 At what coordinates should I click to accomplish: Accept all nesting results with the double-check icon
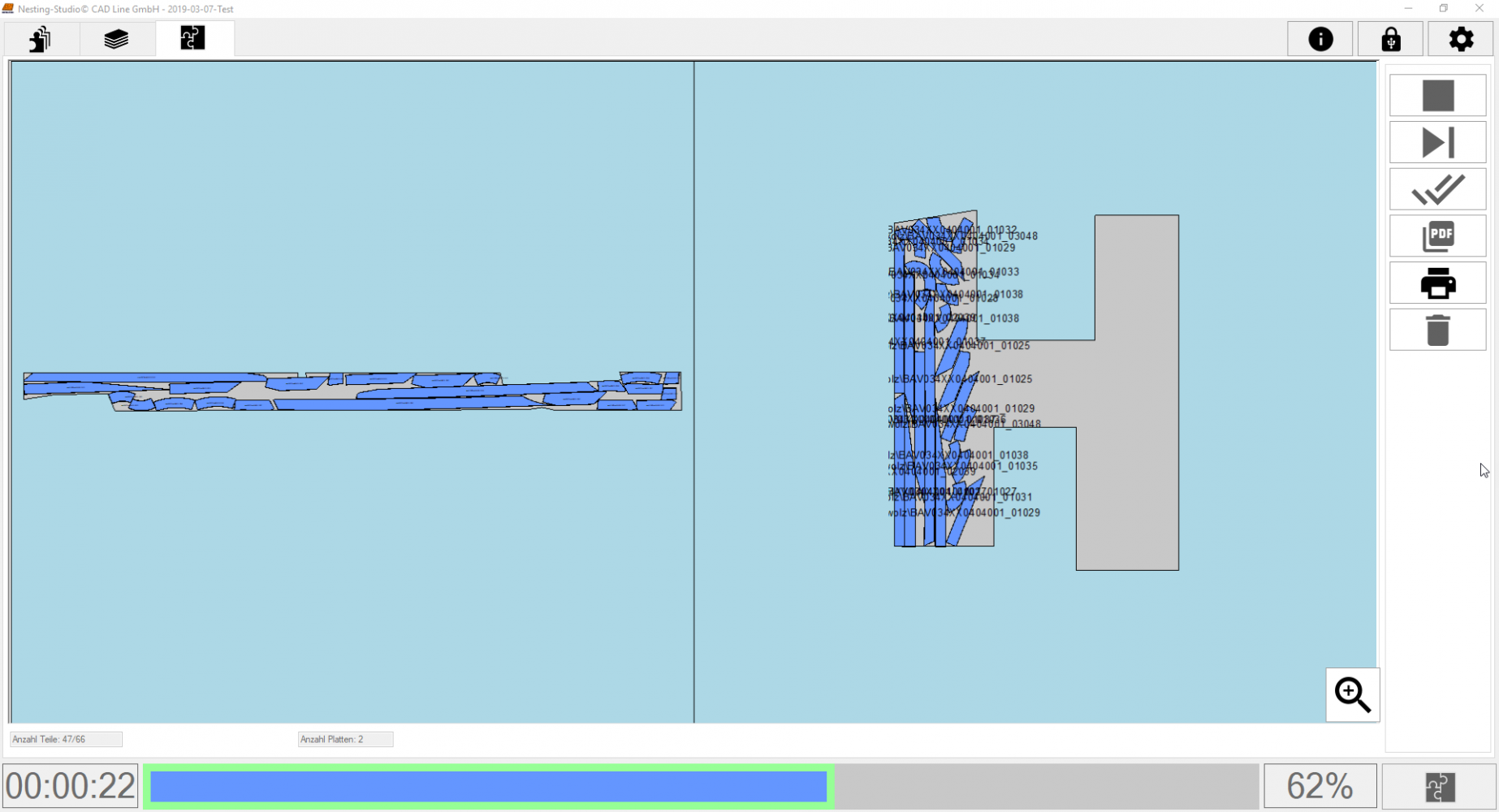(1437, 189)
